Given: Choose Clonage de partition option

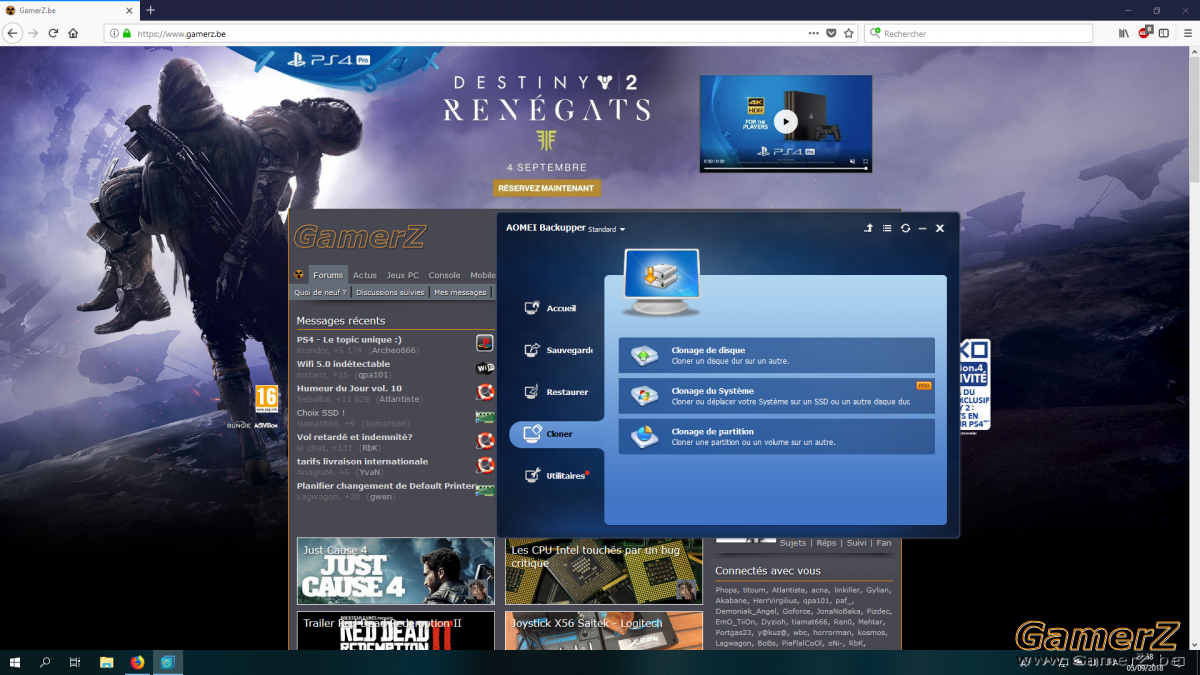Looking at the screenshot, I should coord(777,436).
